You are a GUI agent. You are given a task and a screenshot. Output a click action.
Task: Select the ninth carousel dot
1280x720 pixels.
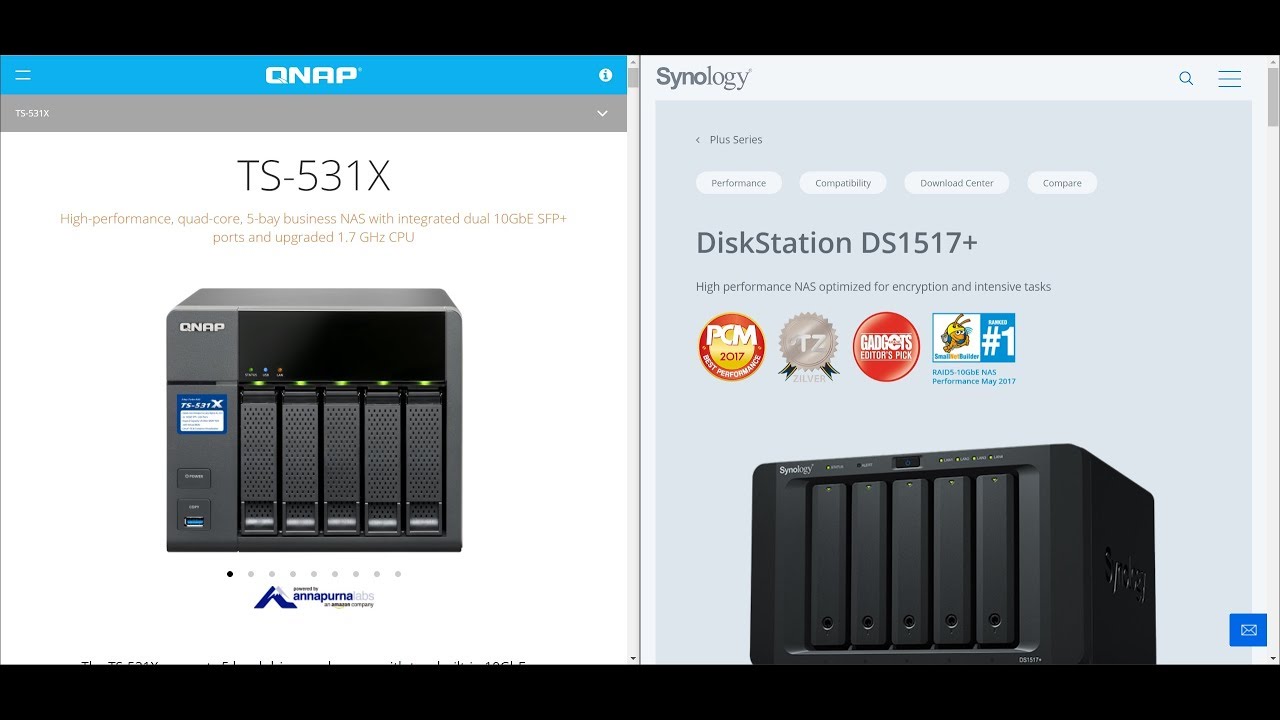click(x=398, y=574)
